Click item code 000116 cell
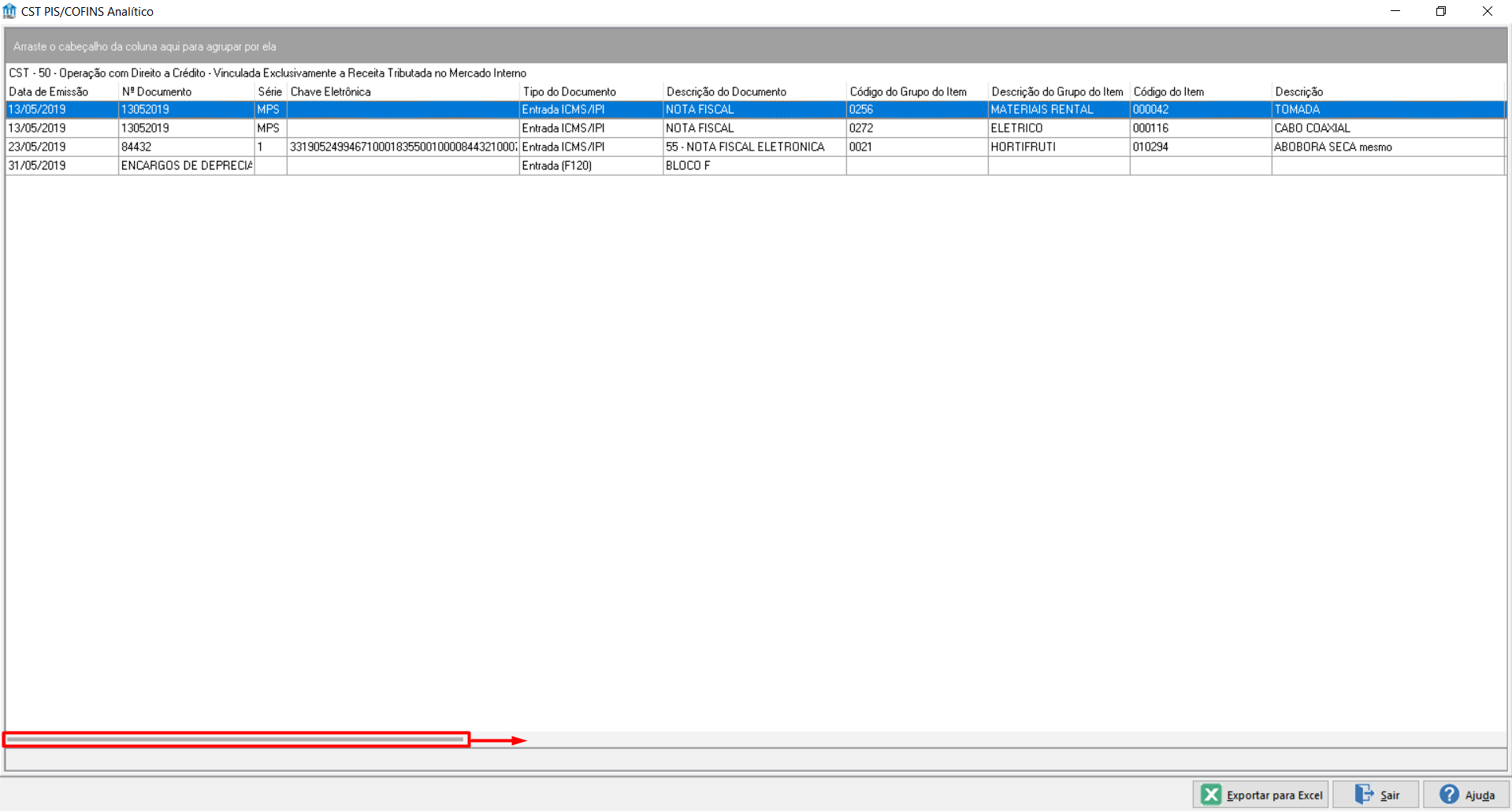 [x=1201, y=128]
